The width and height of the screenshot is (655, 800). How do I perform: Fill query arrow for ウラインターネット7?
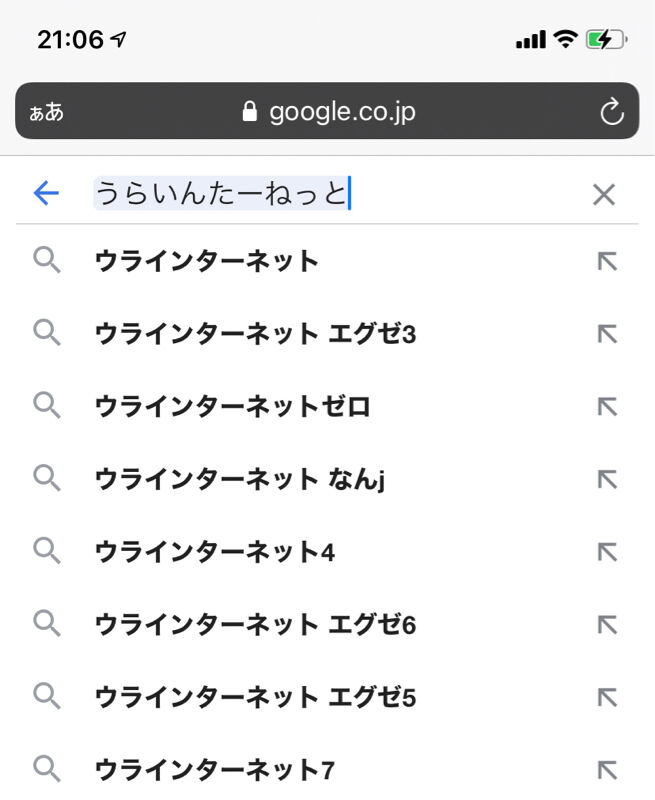[607, 770]
